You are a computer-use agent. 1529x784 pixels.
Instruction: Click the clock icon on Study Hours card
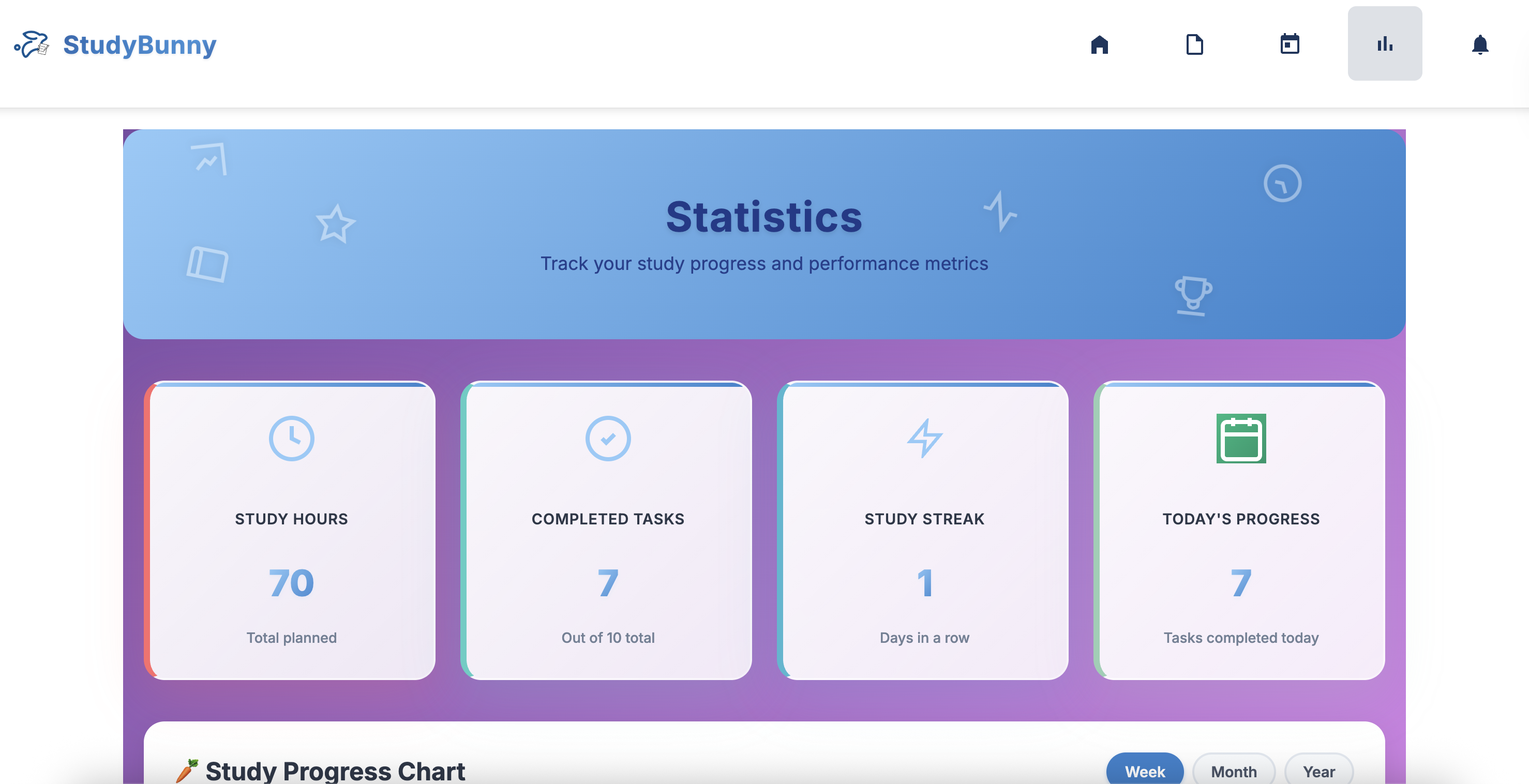point(291,438)
